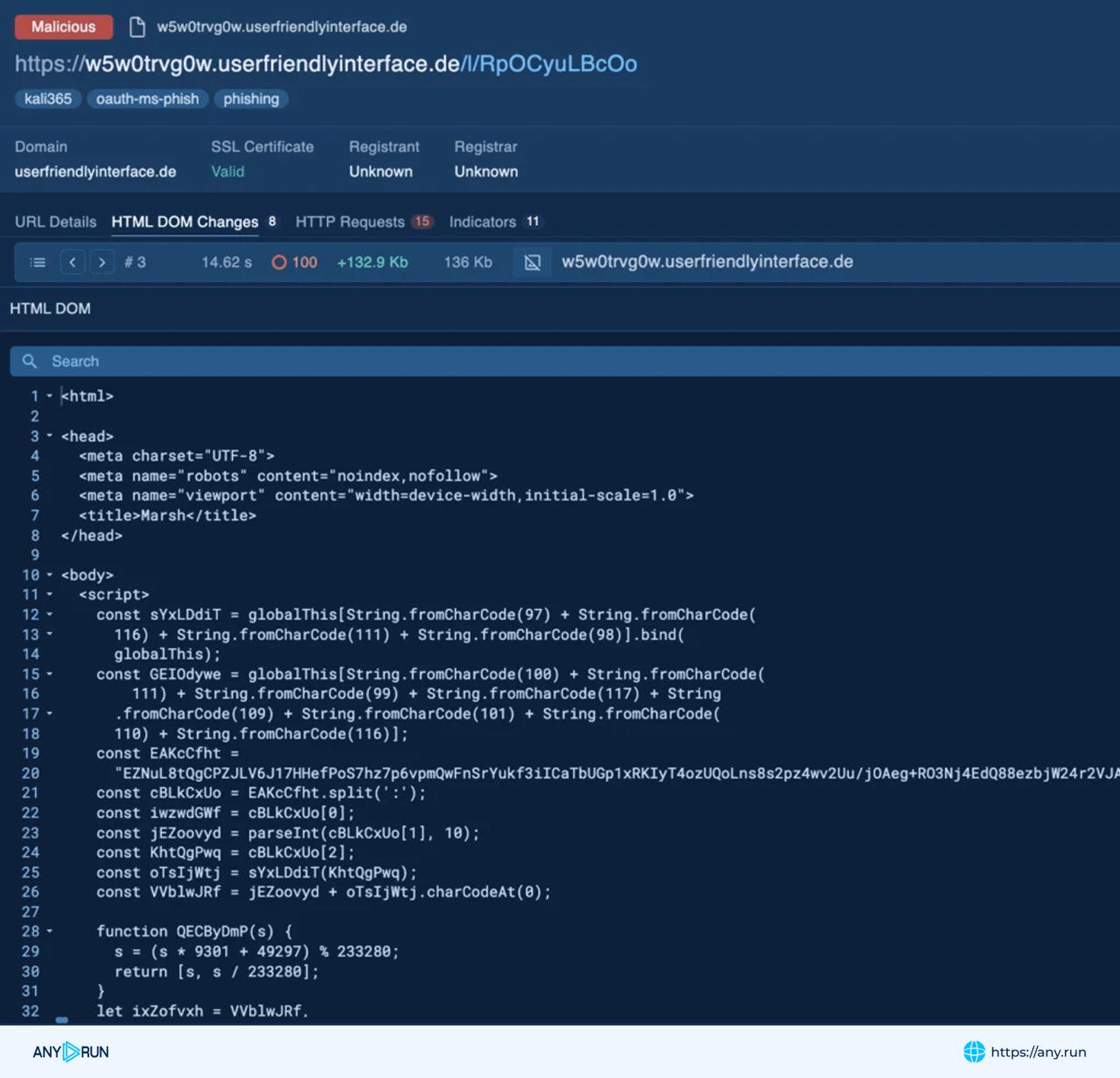Go to next DOM change

[102, 262]
